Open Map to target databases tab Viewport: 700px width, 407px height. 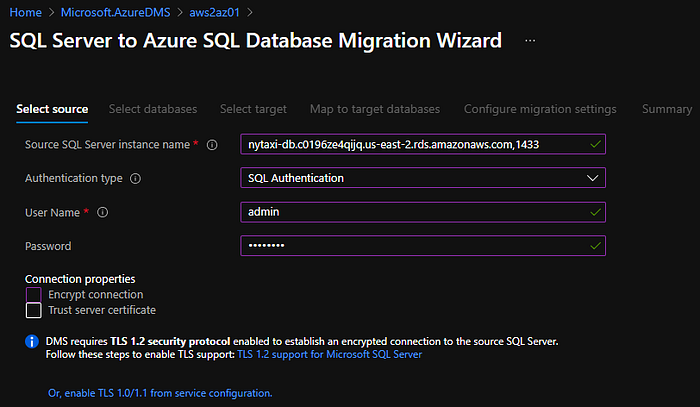pos(375,109)
